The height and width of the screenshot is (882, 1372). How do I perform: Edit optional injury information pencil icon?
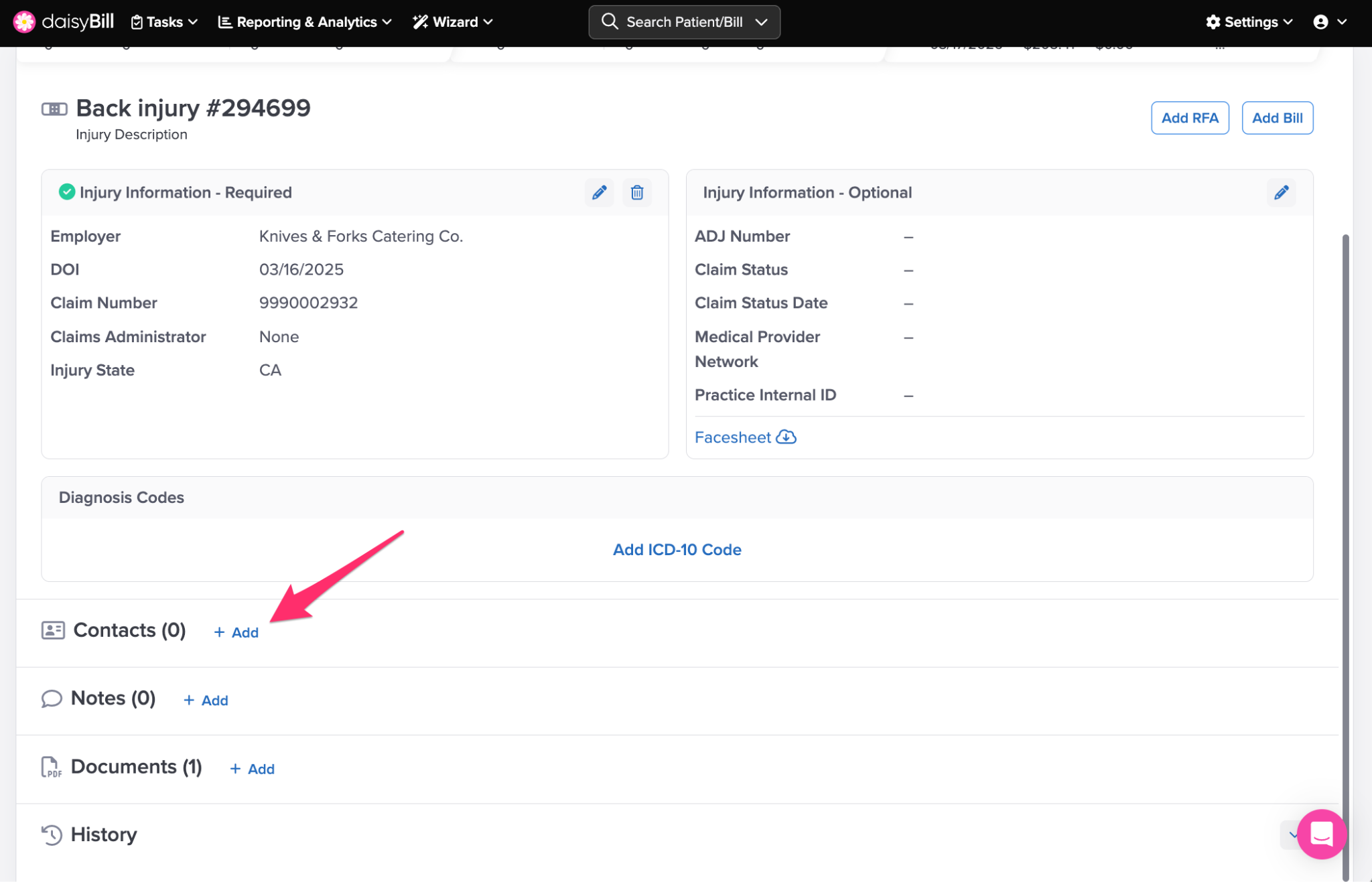(x=1281, y=193)
